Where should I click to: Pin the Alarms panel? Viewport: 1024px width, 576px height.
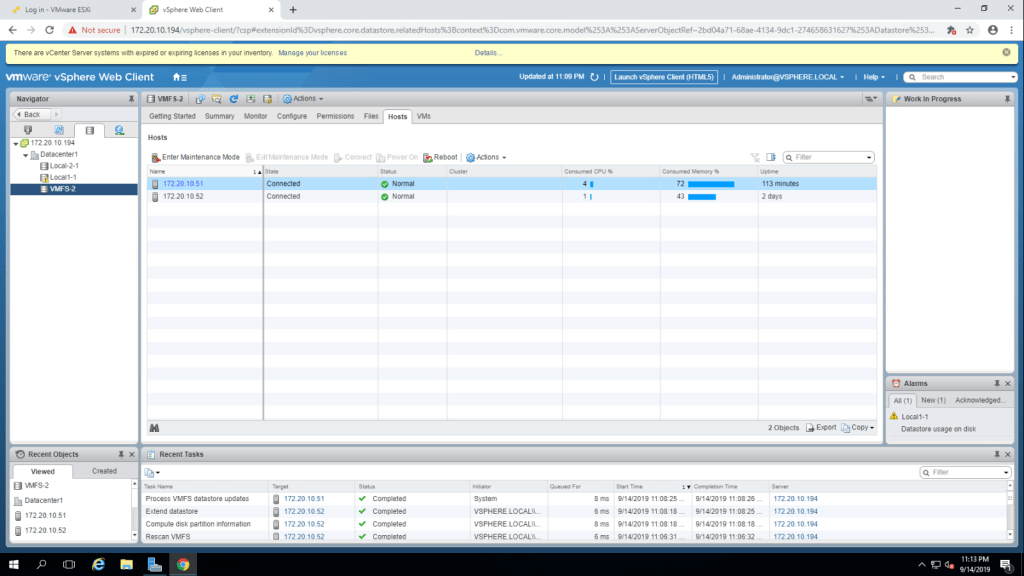tap(996, 383)
